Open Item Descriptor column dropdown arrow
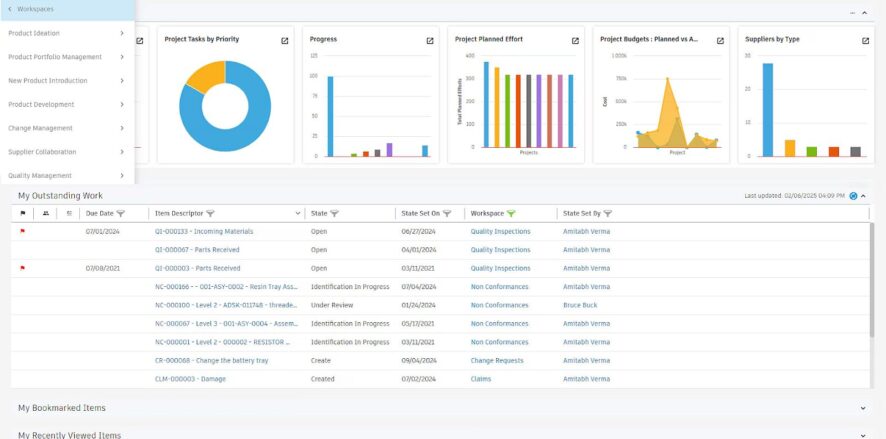 298,214
